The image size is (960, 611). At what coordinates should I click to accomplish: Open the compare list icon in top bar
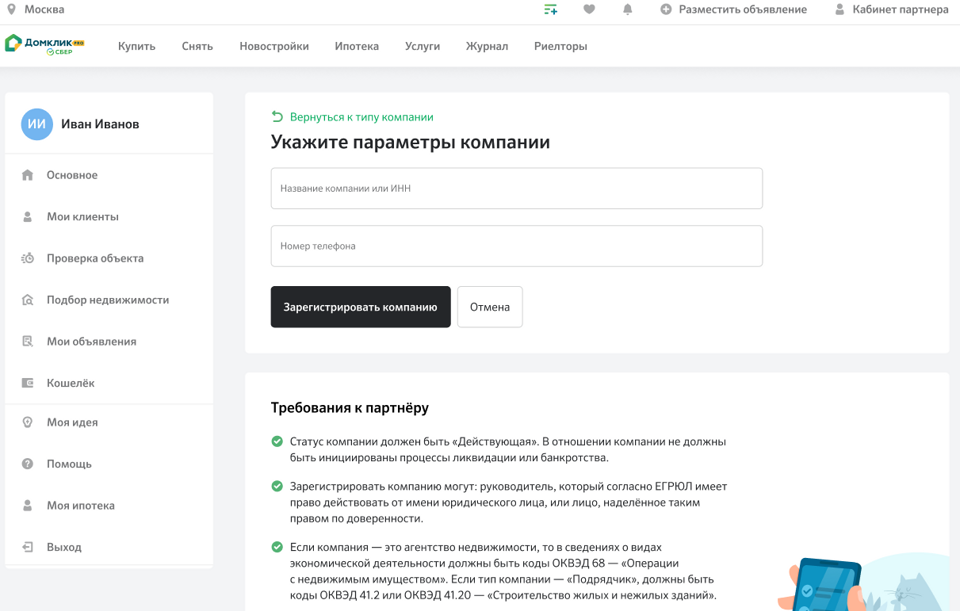pyautogui.click(x=550, y=9)
